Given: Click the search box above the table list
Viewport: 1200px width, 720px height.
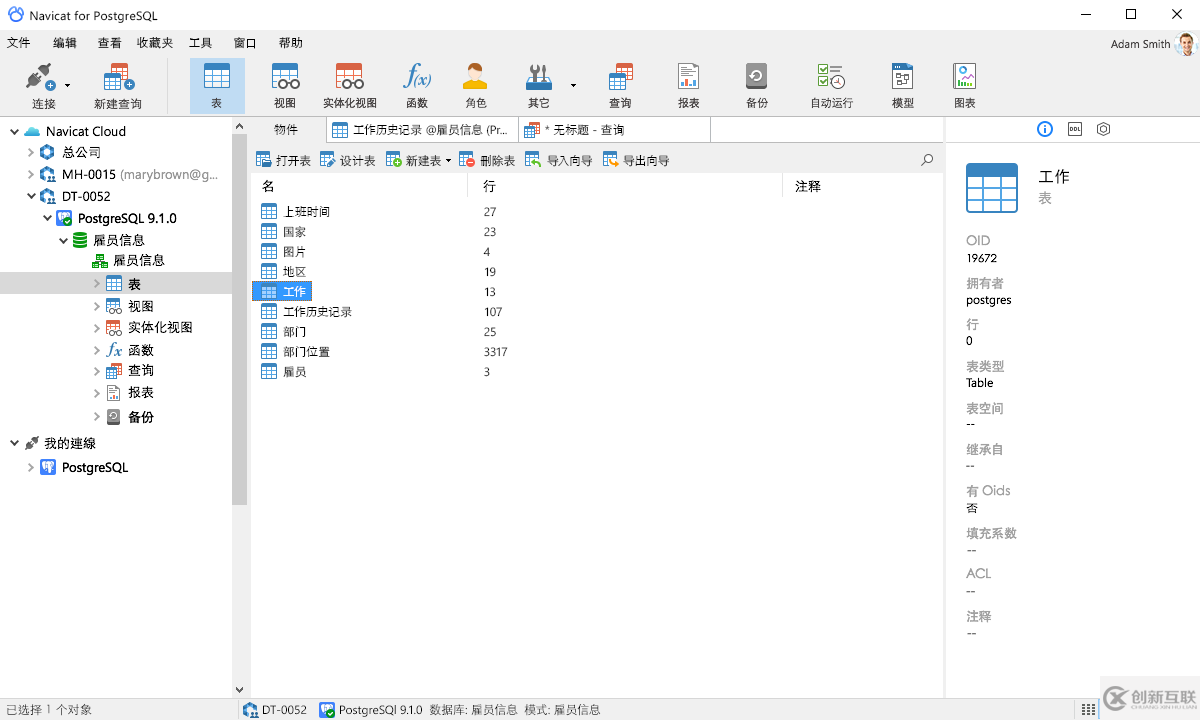Looking at the screenshot, I should pyautogui.click(x=925, y=158).
